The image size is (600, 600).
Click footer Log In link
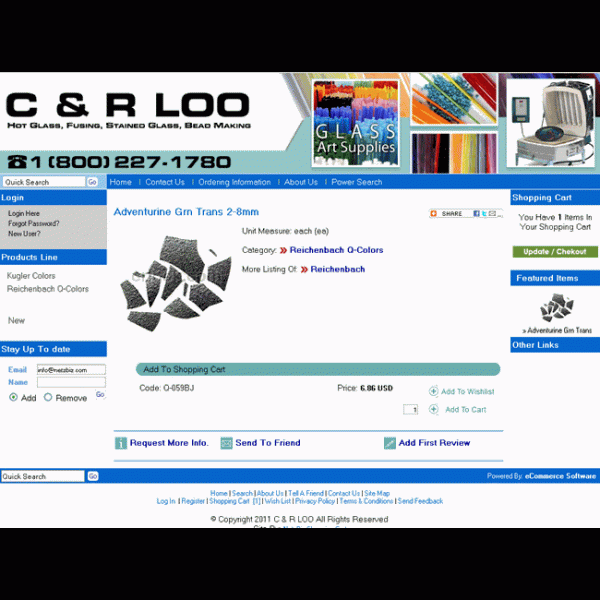coord(166,501)
